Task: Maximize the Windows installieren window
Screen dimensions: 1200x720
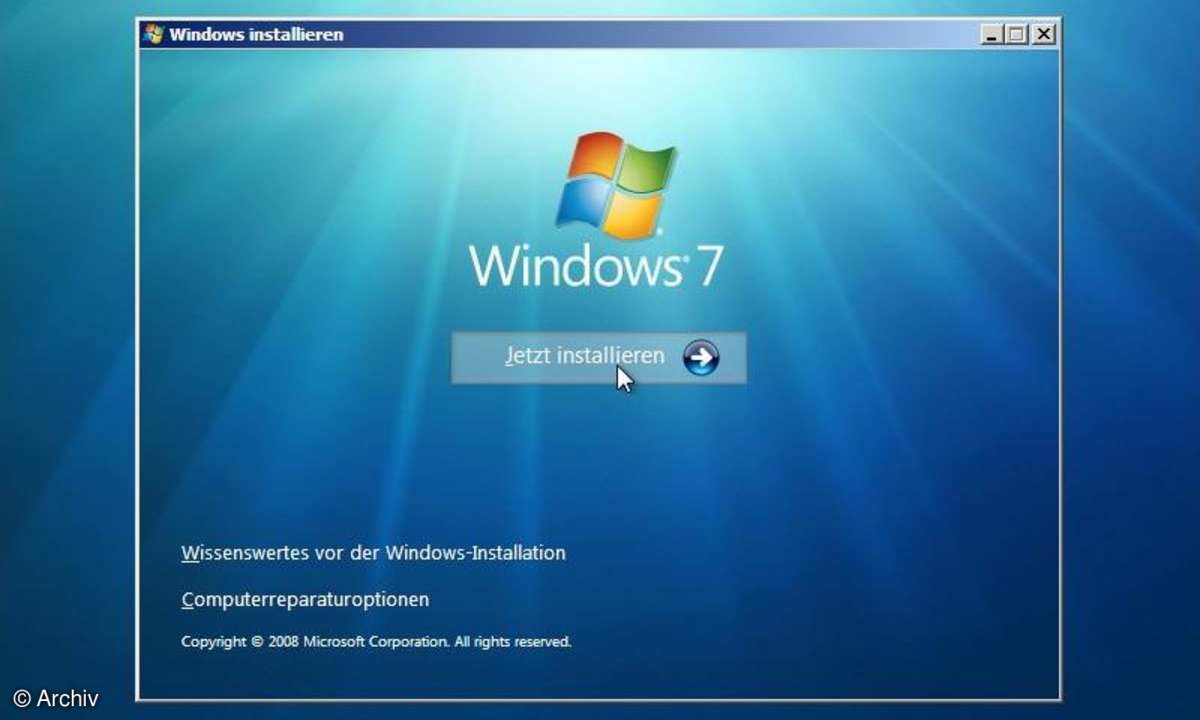Action: tap(1017, 35)
